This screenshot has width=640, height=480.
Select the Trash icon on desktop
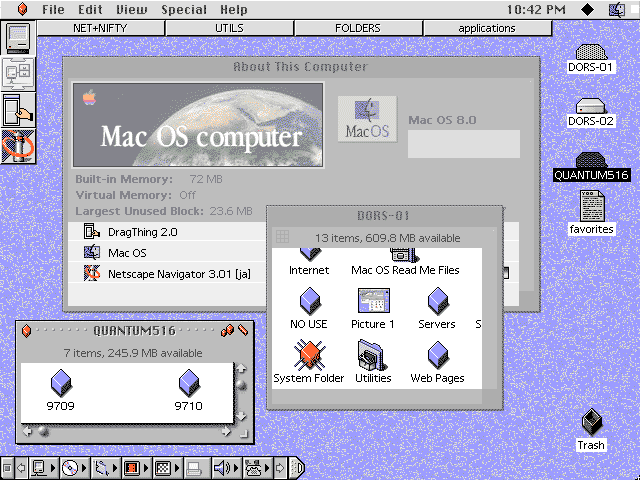point(591,429)
